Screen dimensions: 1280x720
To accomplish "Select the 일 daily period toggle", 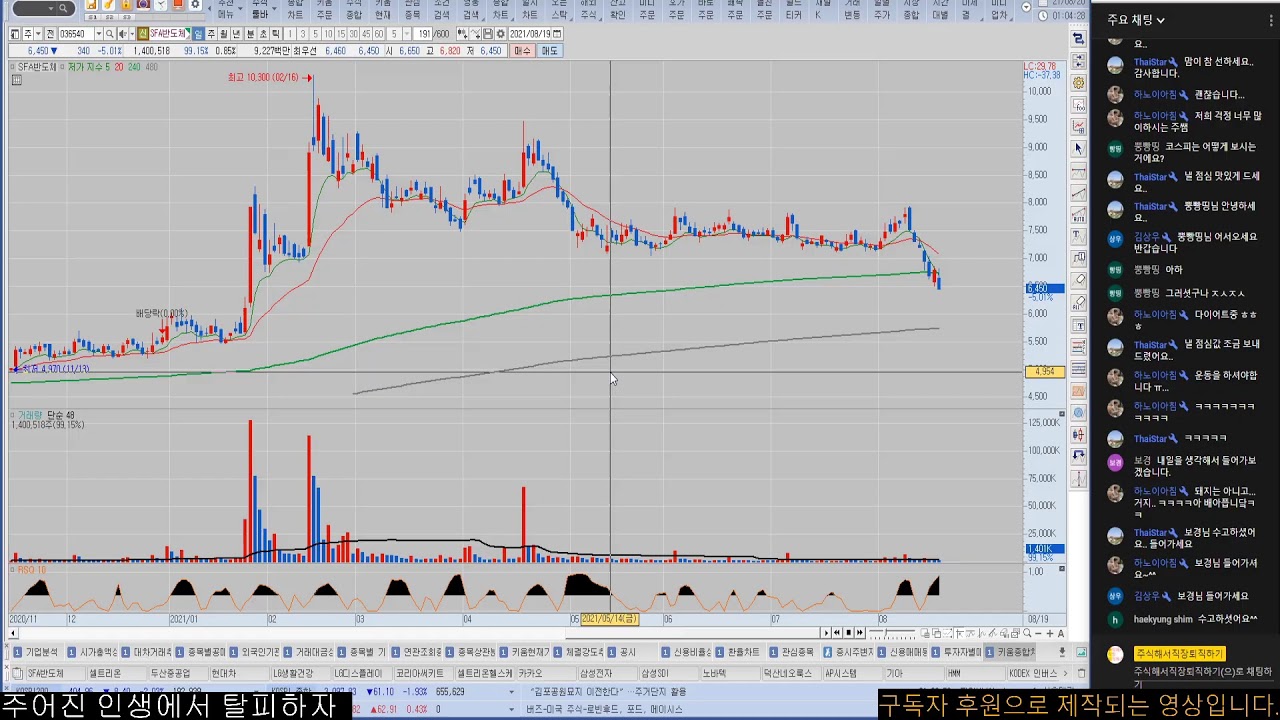I will pos(198,34).
